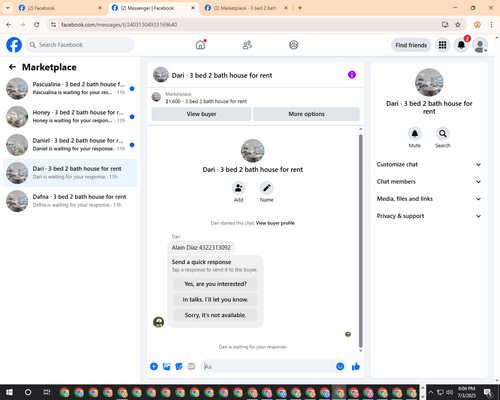Screen dimensions: 500x400
Task: Switch to the Marketplace 3 bed 2 bath tab
Action: 245,8
